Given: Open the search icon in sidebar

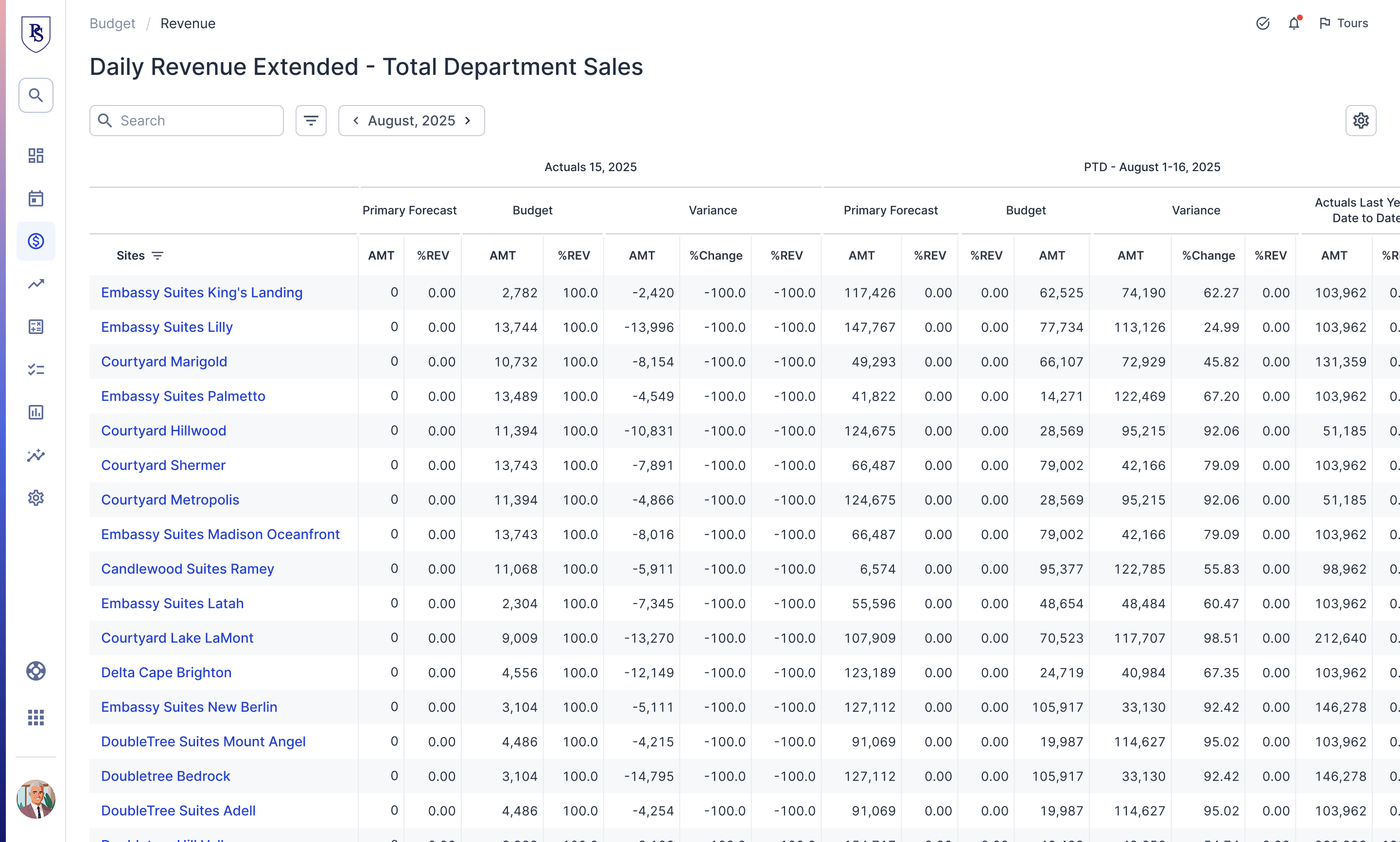Looking at the screenshot, I should 36,95.
